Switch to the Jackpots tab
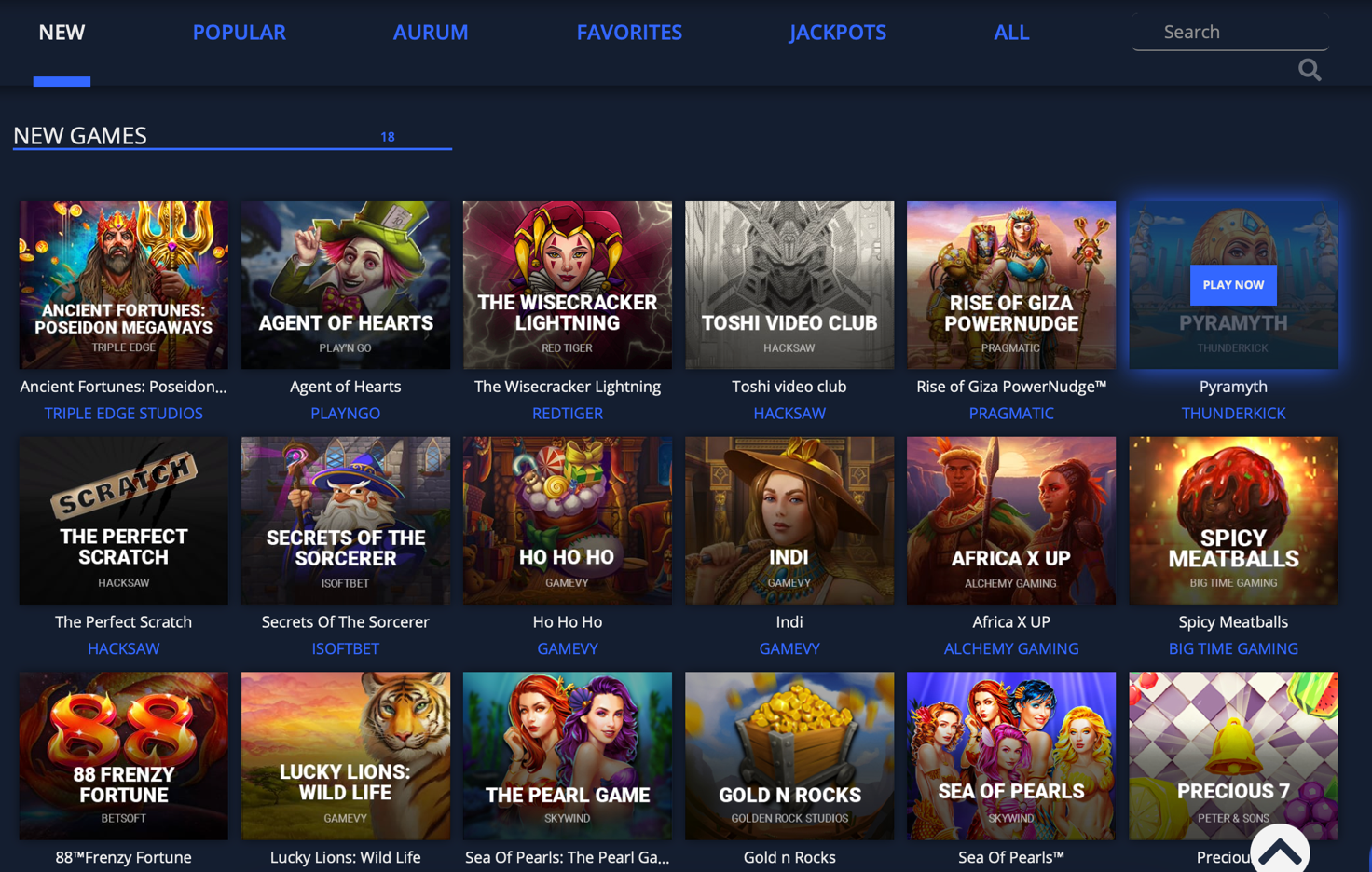 point(838,33)
